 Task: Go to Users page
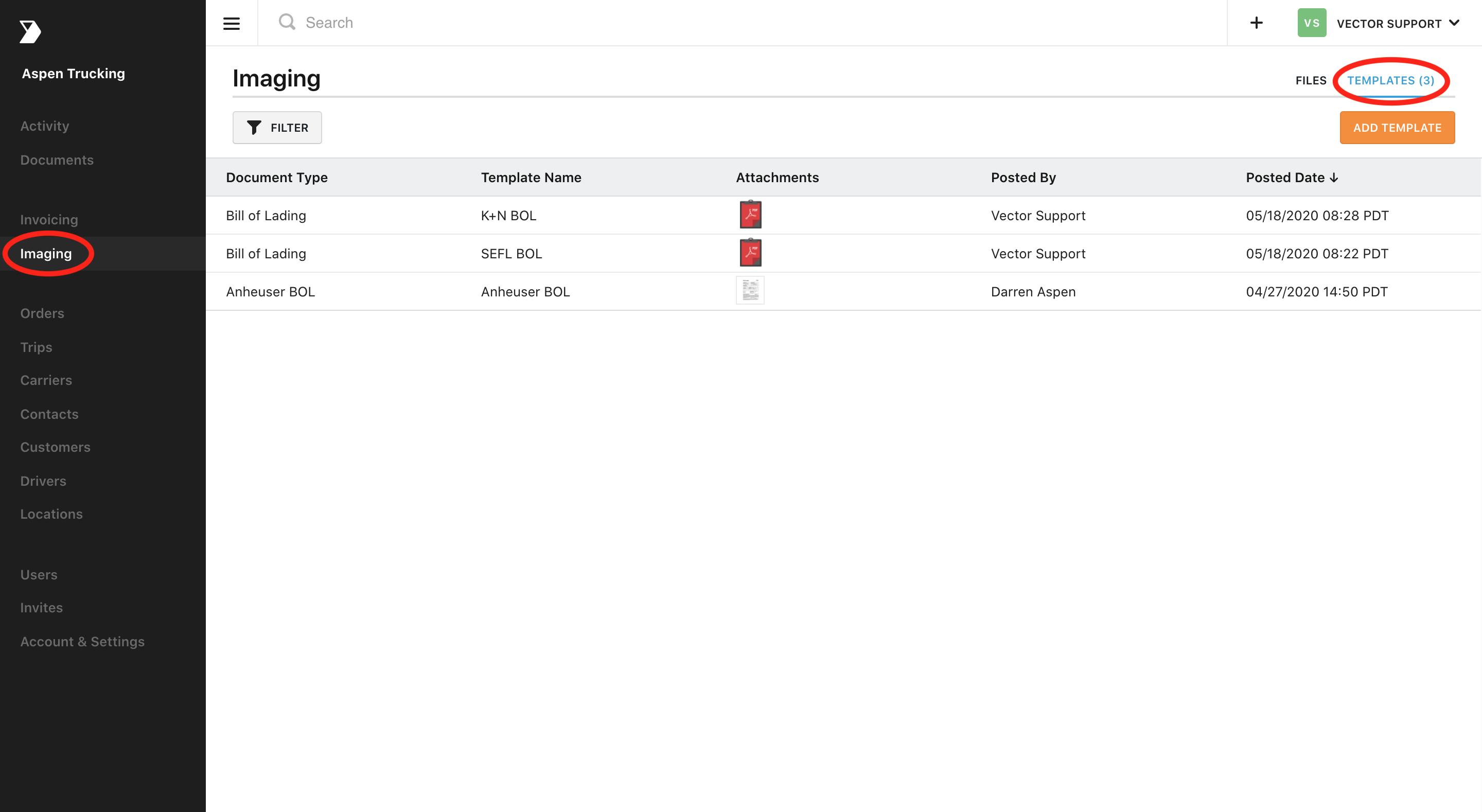39,575
